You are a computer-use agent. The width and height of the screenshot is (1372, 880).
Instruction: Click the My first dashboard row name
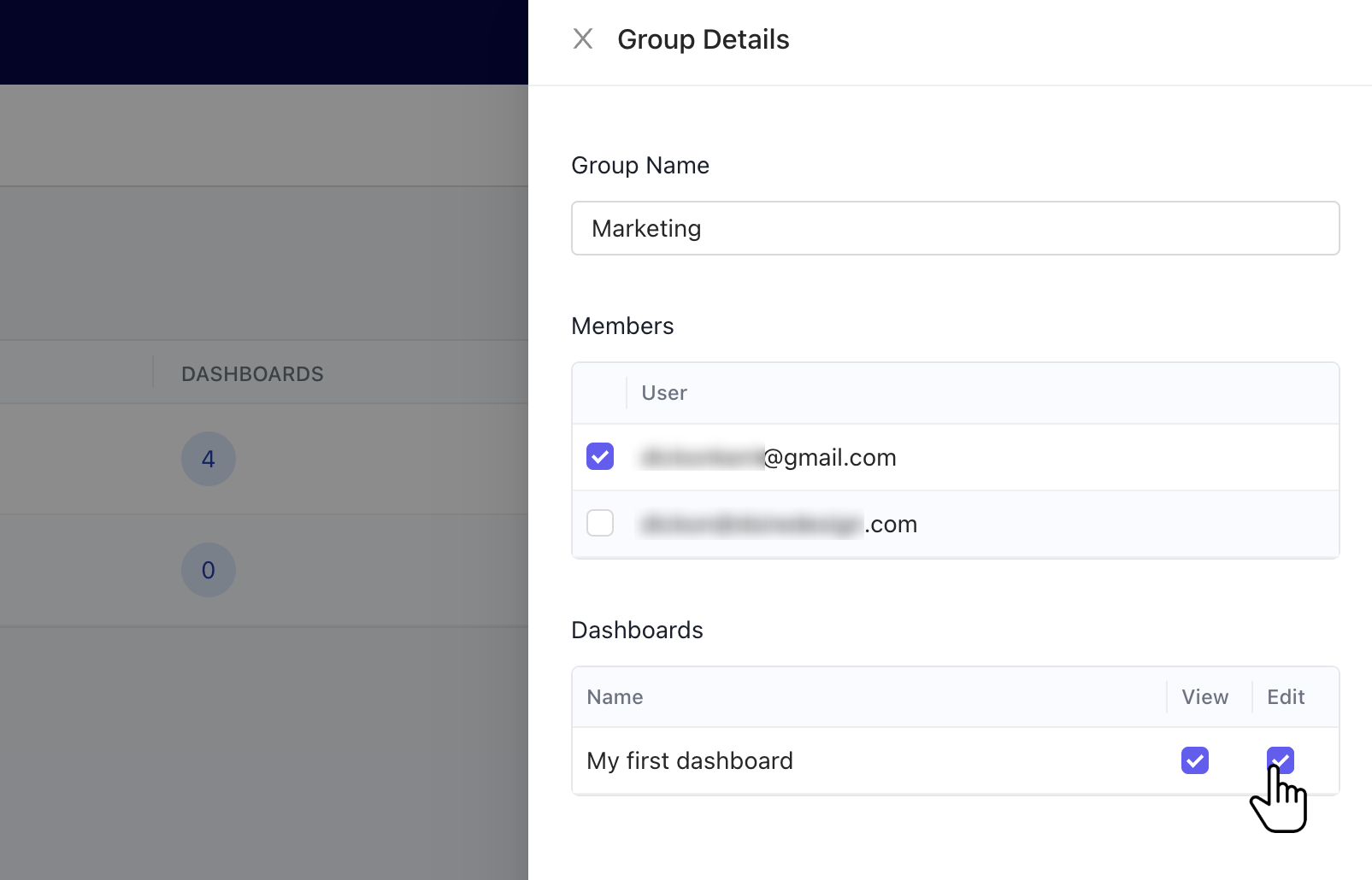coord(690,761)
